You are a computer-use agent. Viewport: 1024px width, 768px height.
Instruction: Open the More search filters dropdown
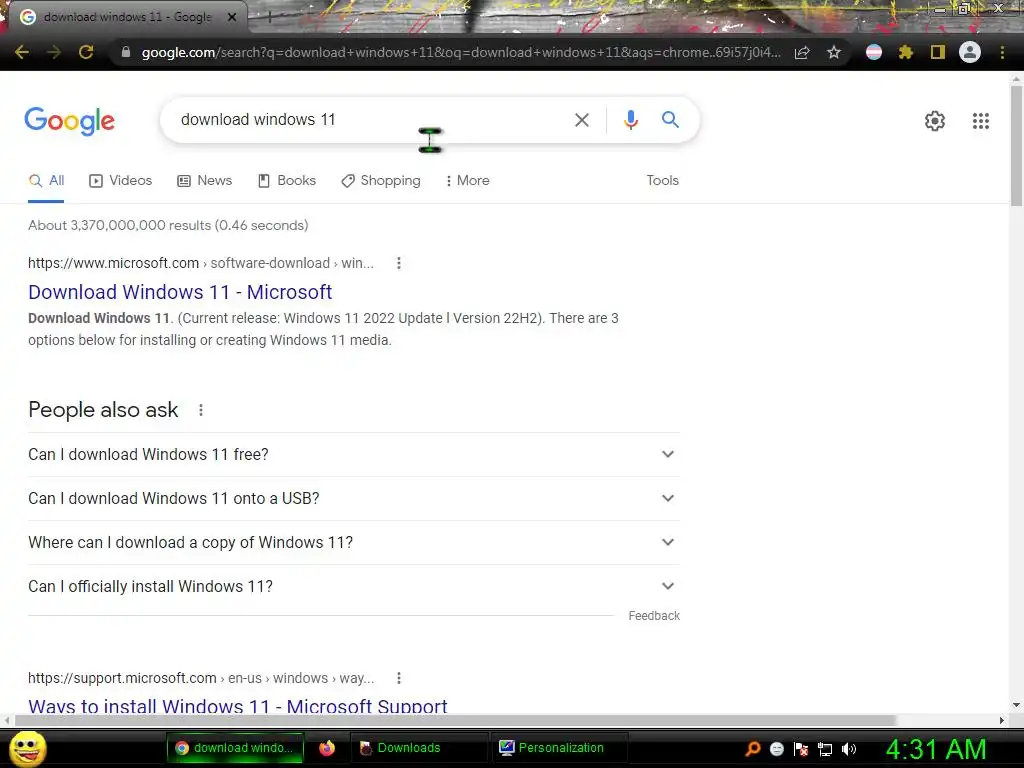[467, 181]
